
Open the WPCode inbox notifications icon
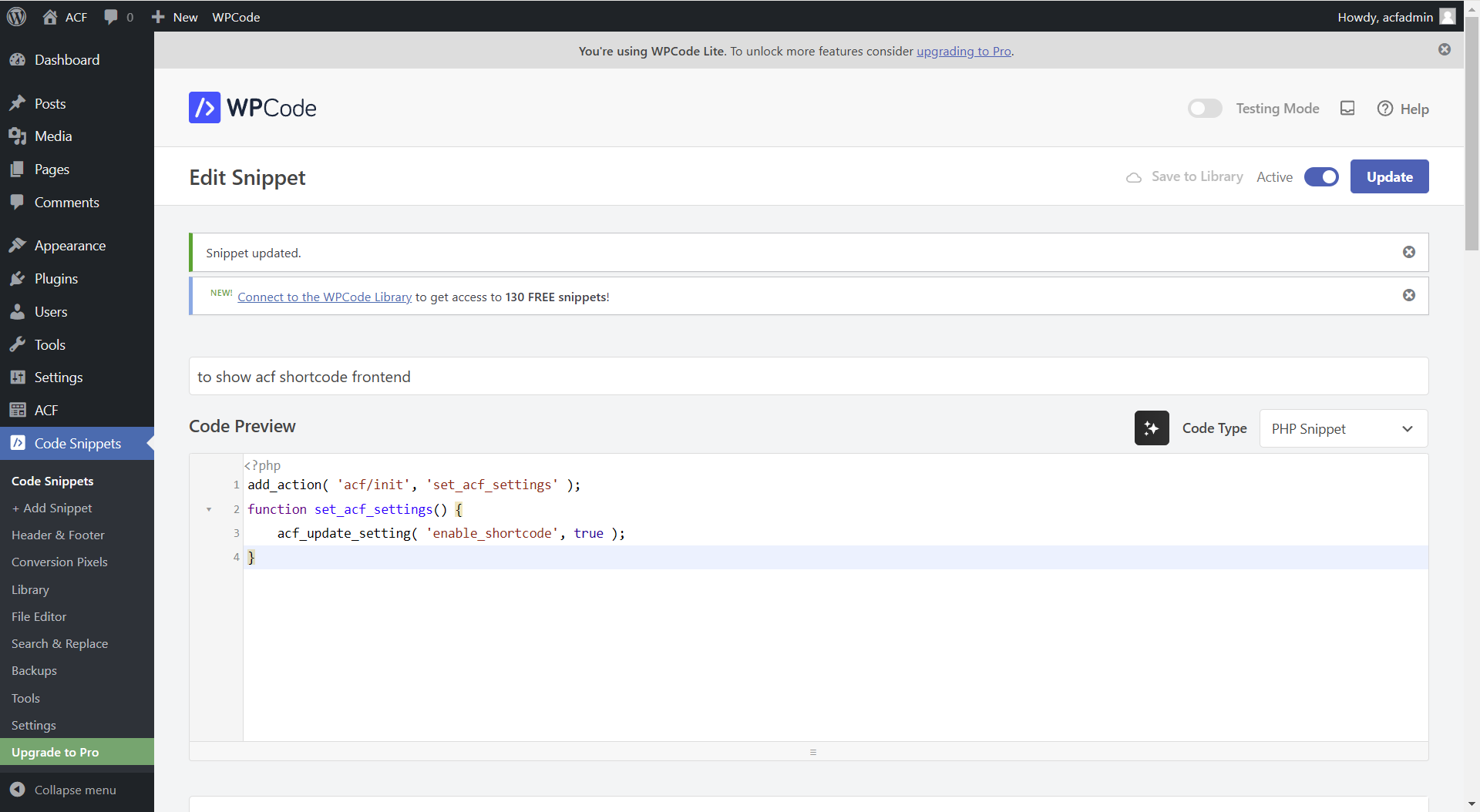click(1347, 109)
